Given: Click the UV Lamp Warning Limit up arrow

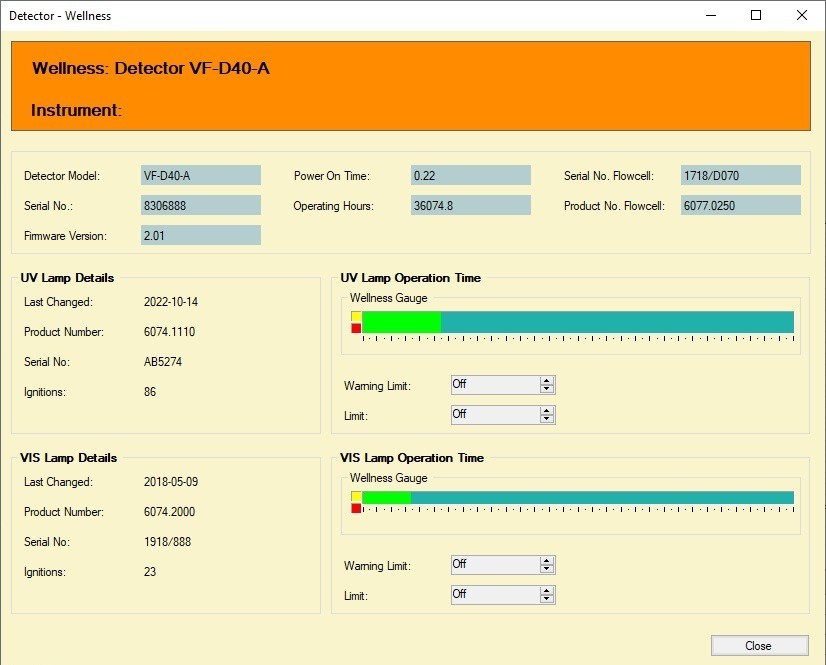Looking at the screenshot, I should pos(547,381).
